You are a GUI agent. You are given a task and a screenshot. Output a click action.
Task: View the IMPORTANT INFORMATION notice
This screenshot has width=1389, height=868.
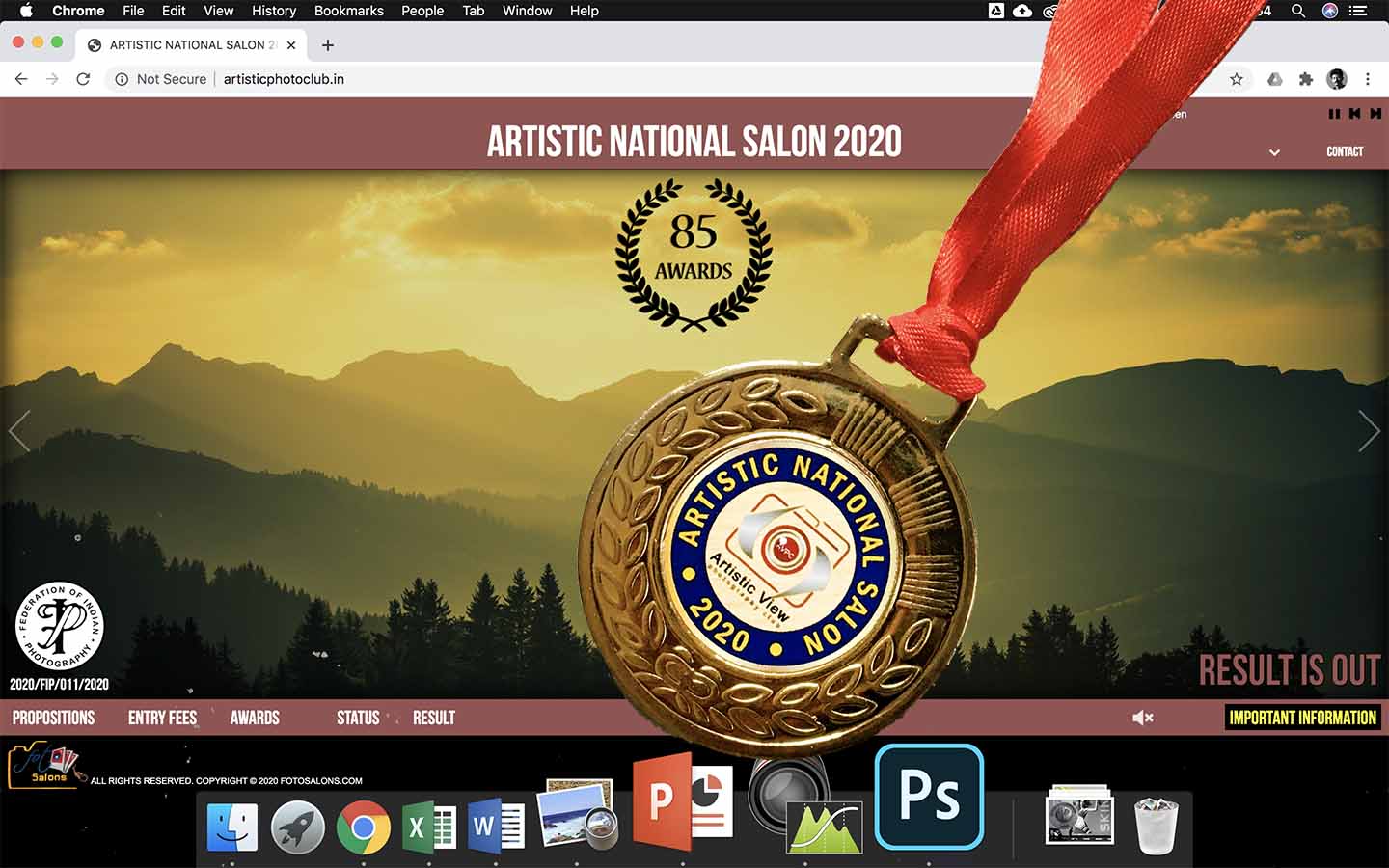1302,717
